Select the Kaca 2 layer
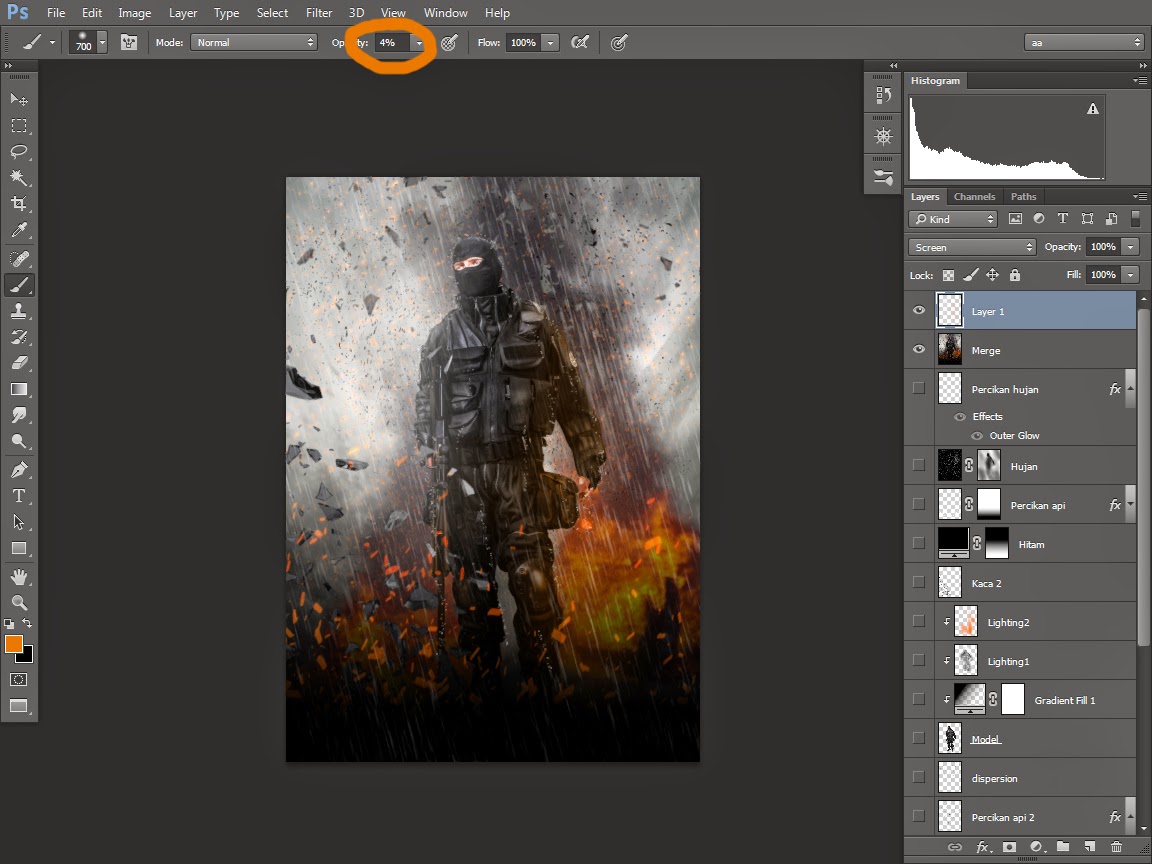The image size is (1152, 864). [x=1040, y=583]
